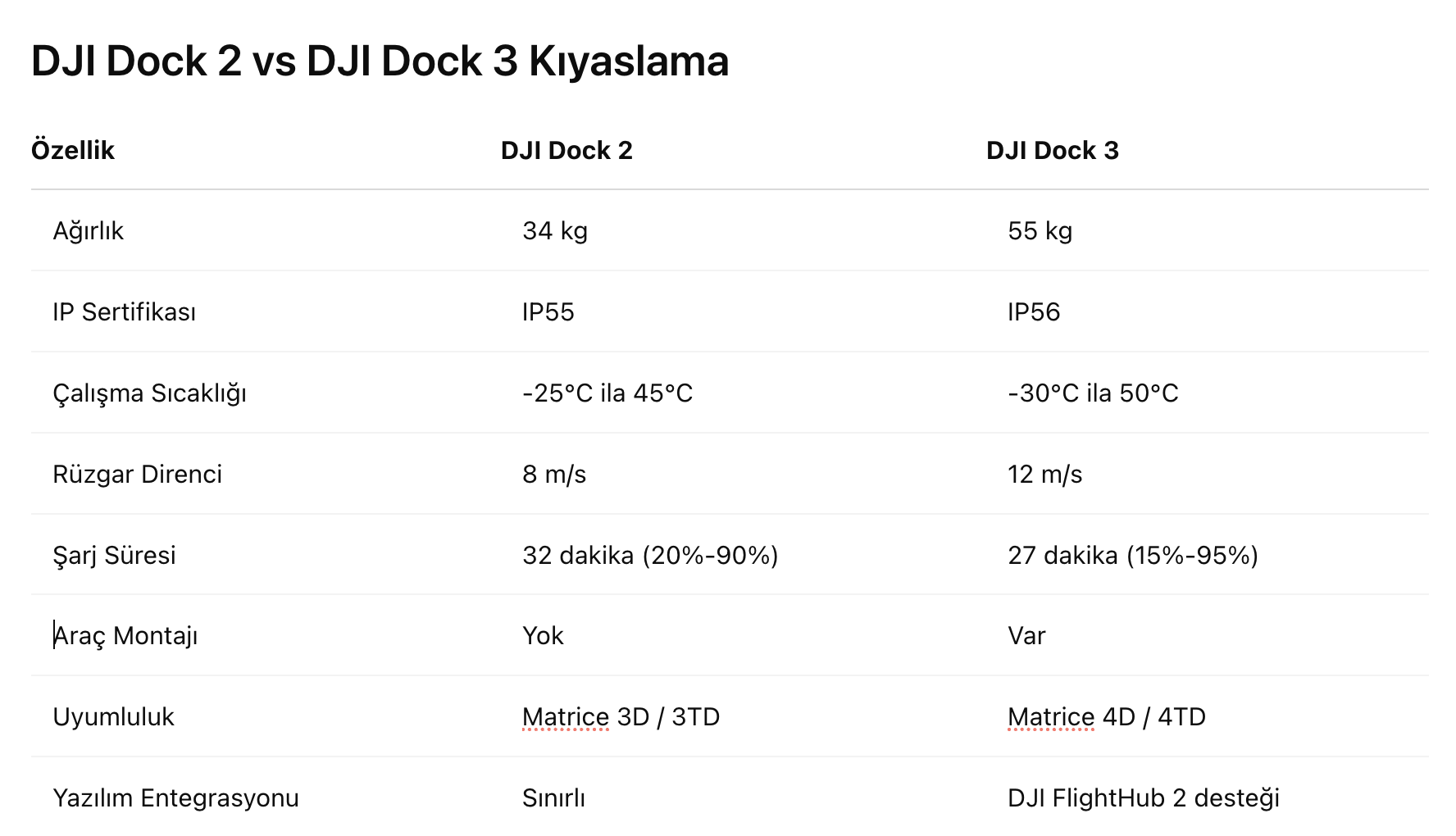
Task: Select the 'DJI Dock 3' column header
Action: coord(1052,151)
